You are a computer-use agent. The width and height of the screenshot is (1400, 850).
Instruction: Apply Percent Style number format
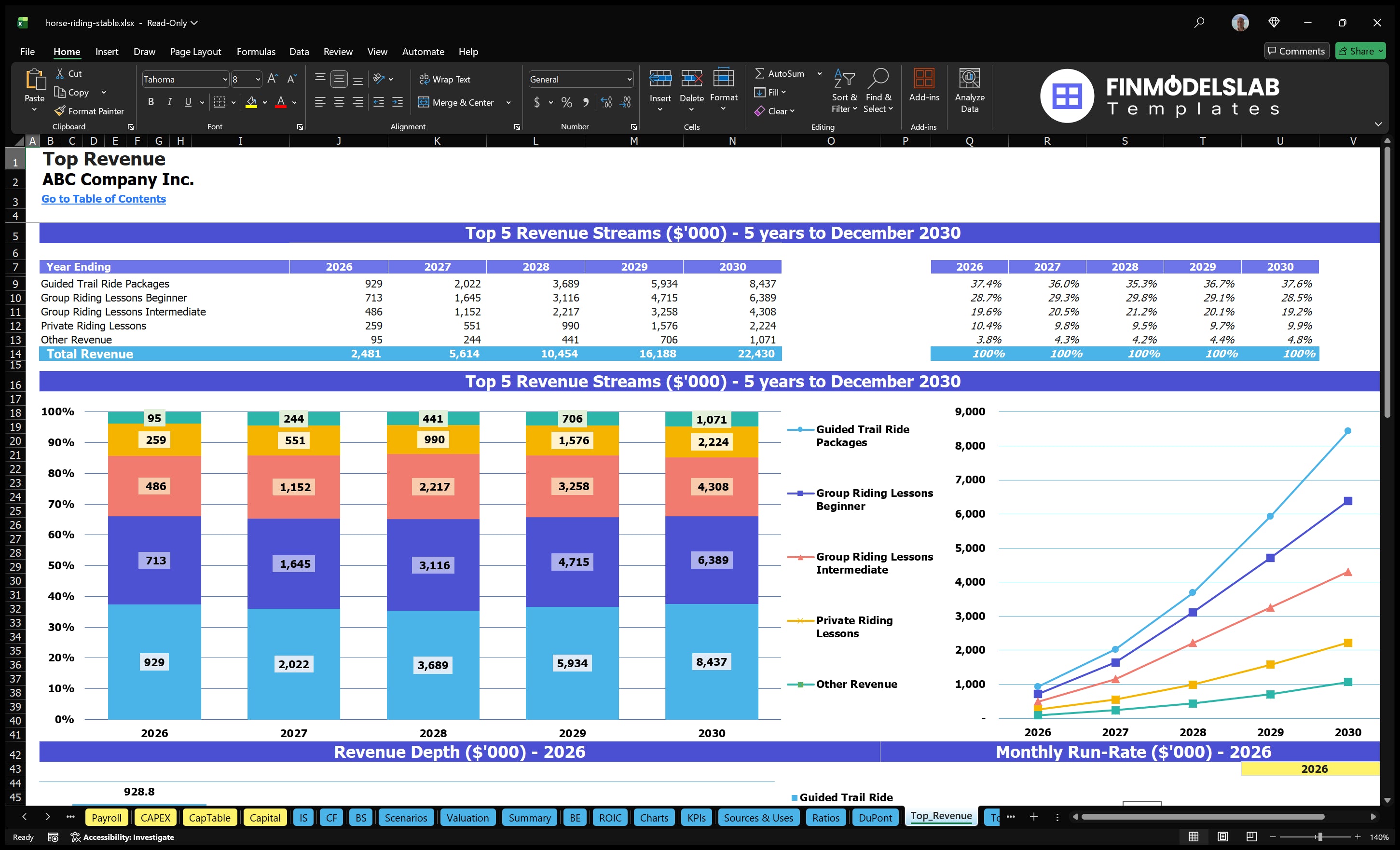tap(566, 102)
